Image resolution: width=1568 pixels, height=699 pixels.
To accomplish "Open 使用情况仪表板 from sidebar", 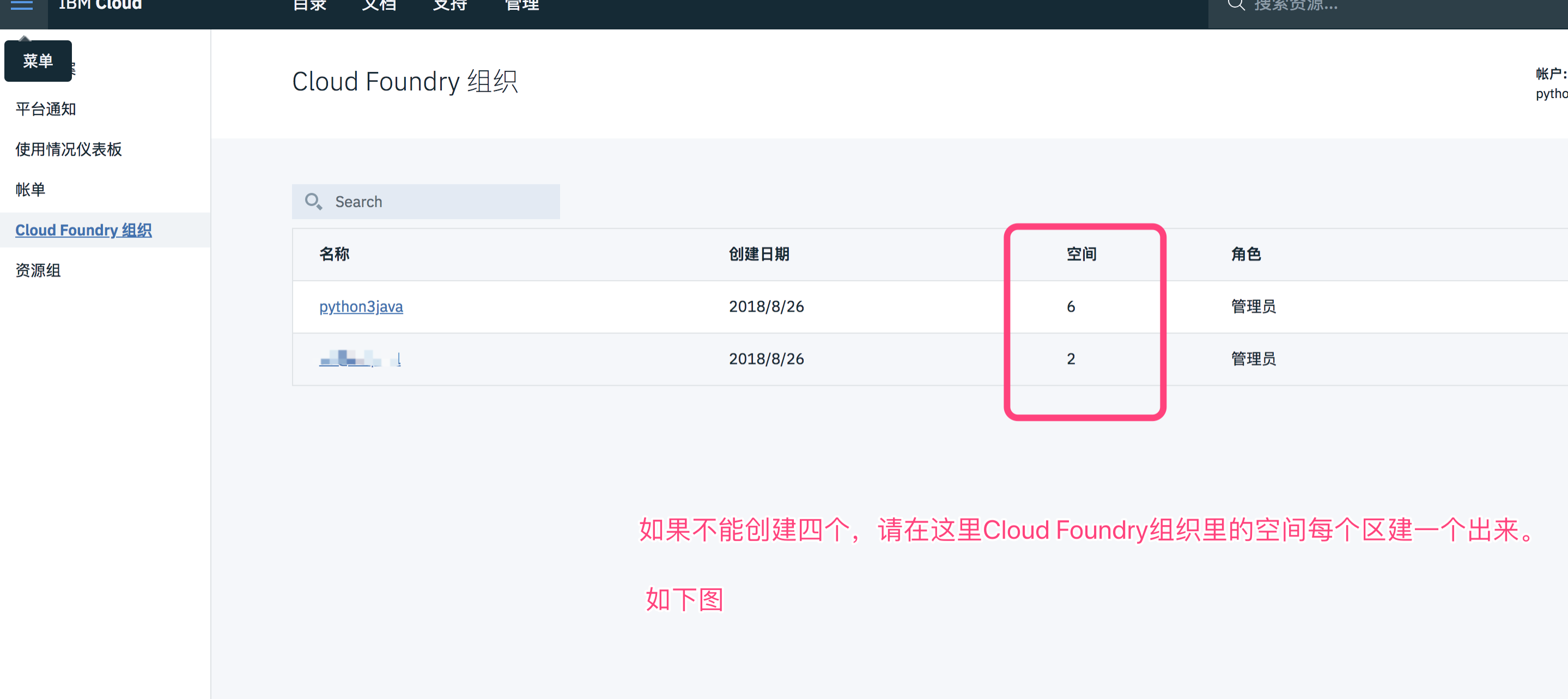I will pos(69,149).
